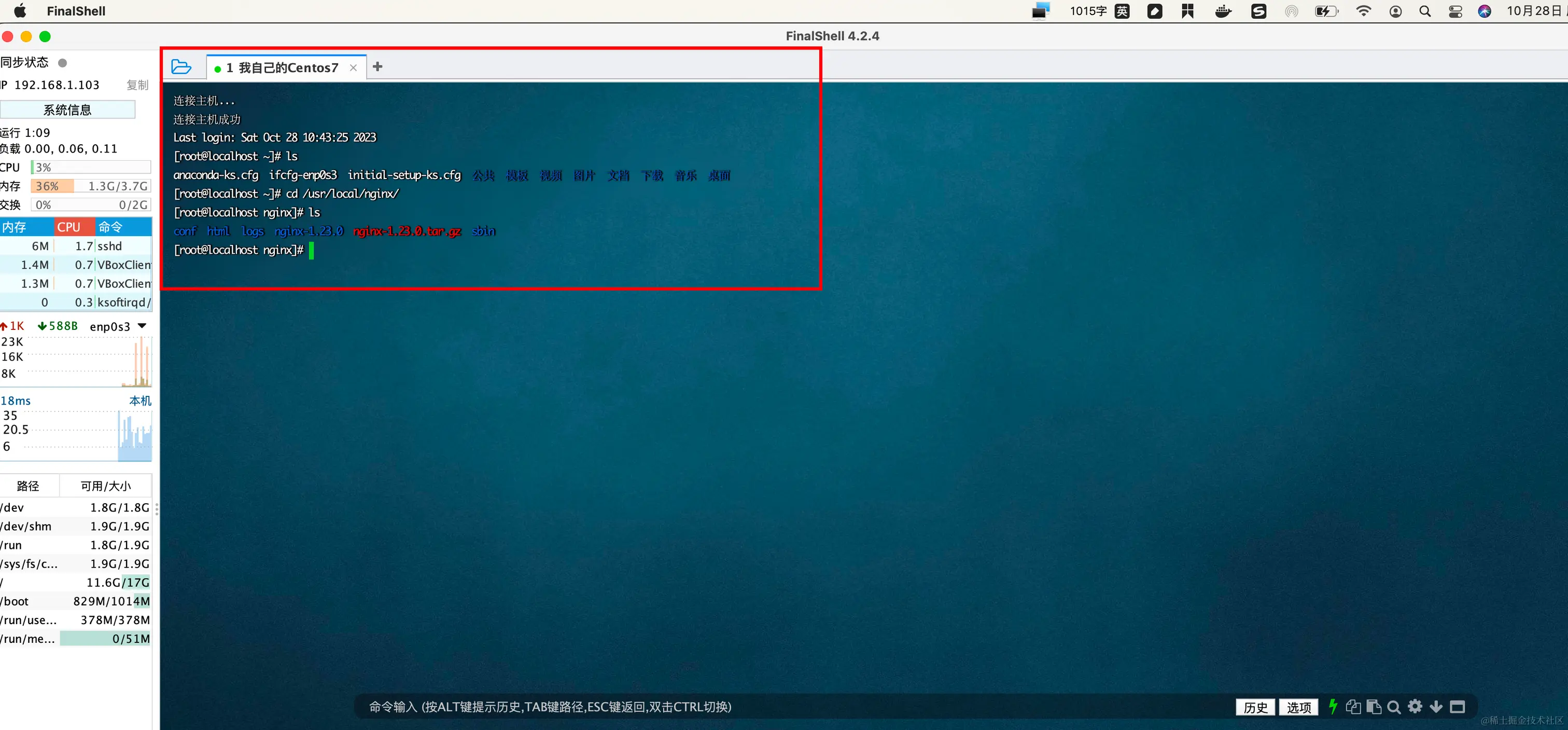Click 复制 to copy IP address
Viewport: 1568px width, 730px height.
[x=137, y=85]
